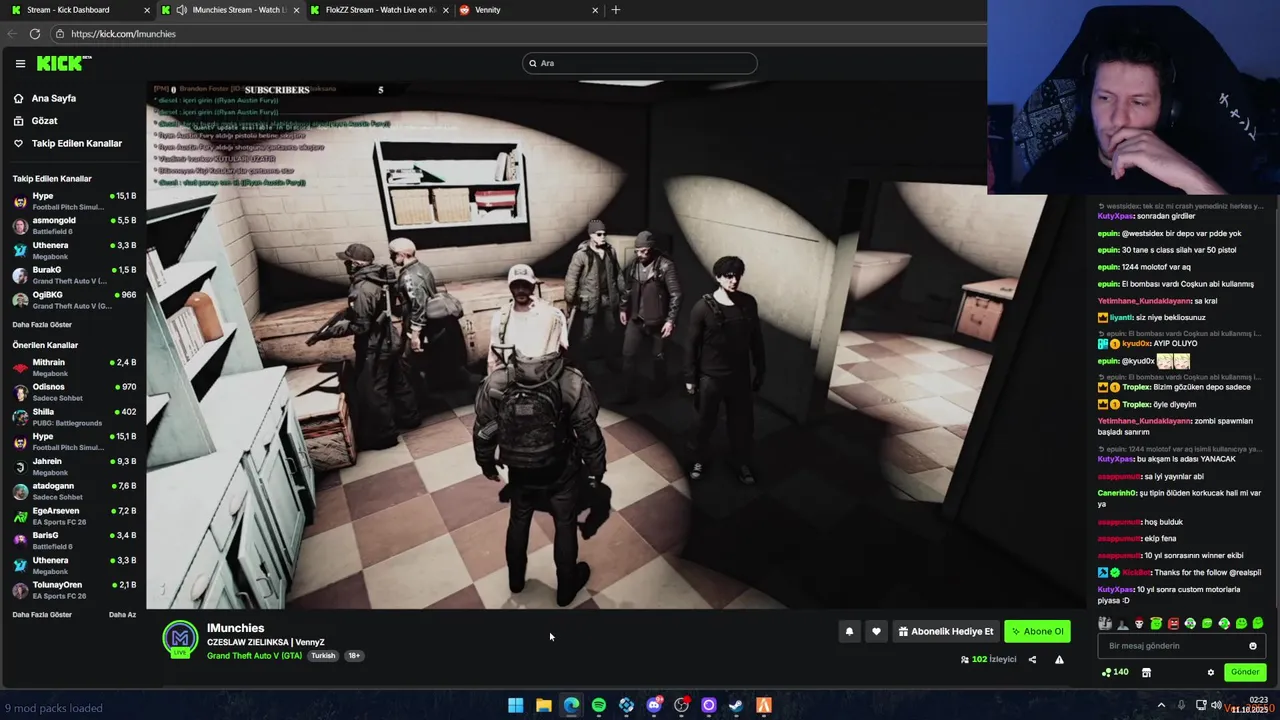Open TolunayOren recommended channel
This screenshot has height=720, width=1280.
74,590
